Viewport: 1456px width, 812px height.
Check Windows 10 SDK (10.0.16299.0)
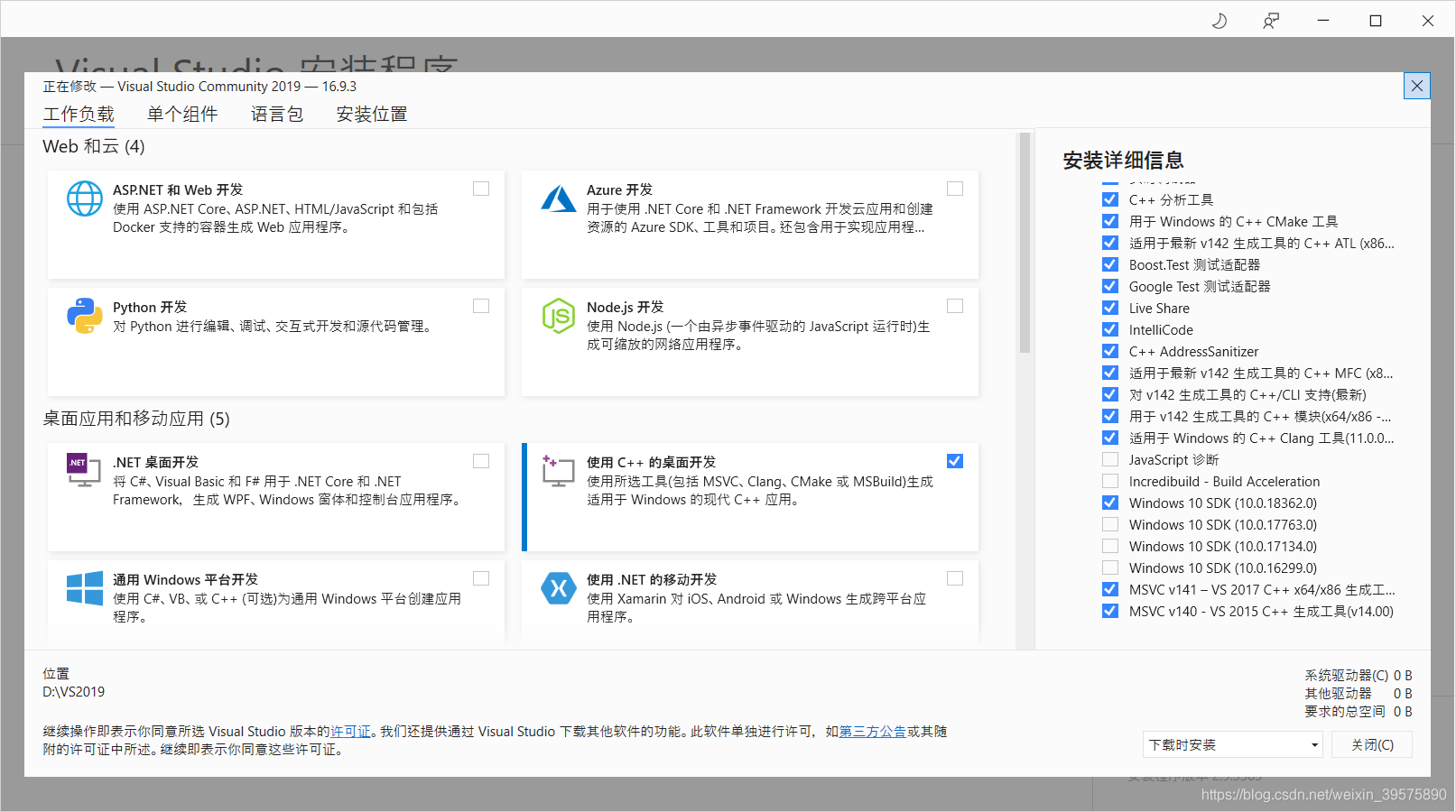pyautogui.click(x=1110, y=567)
